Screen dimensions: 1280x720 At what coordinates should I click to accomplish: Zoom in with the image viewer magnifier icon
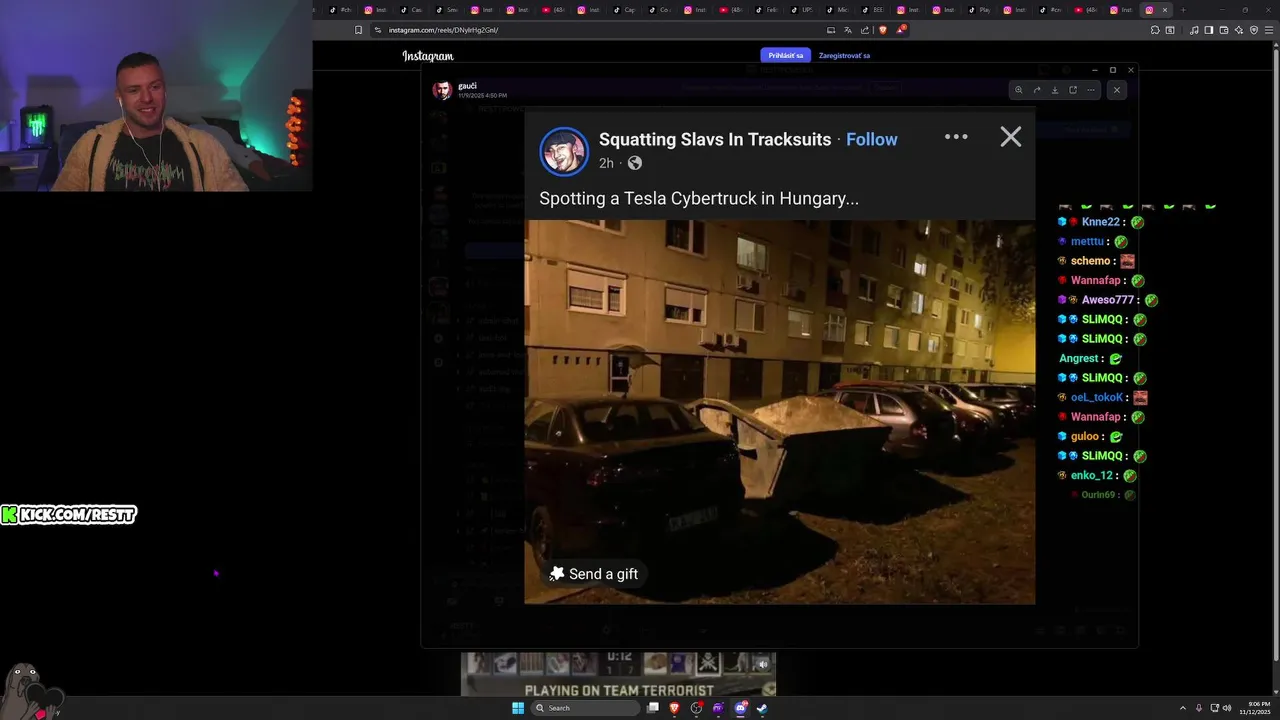coord(1019,90)
